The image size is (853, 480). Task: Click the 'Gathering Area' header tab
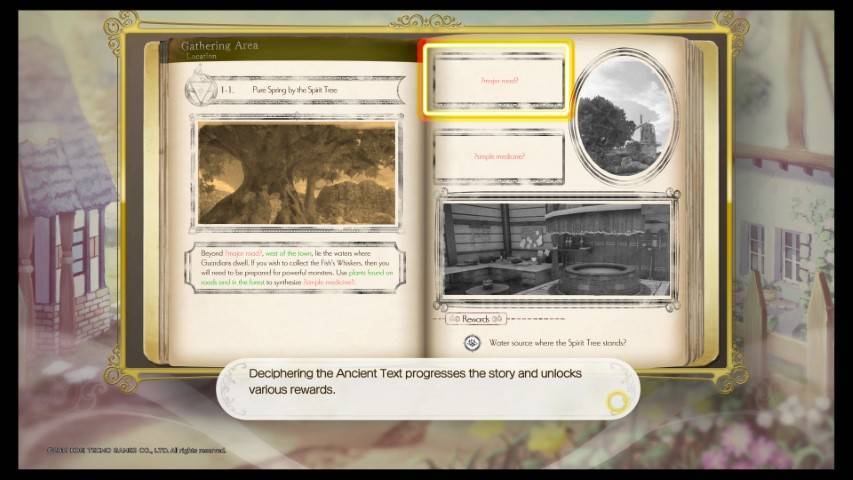coord(217,45)
